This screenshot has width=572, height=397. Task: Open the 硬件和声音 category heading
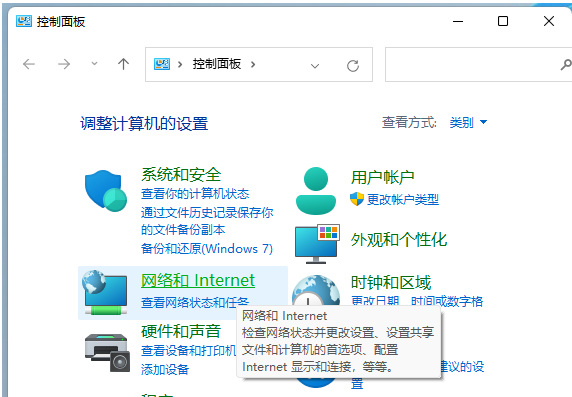coord(181,331)
